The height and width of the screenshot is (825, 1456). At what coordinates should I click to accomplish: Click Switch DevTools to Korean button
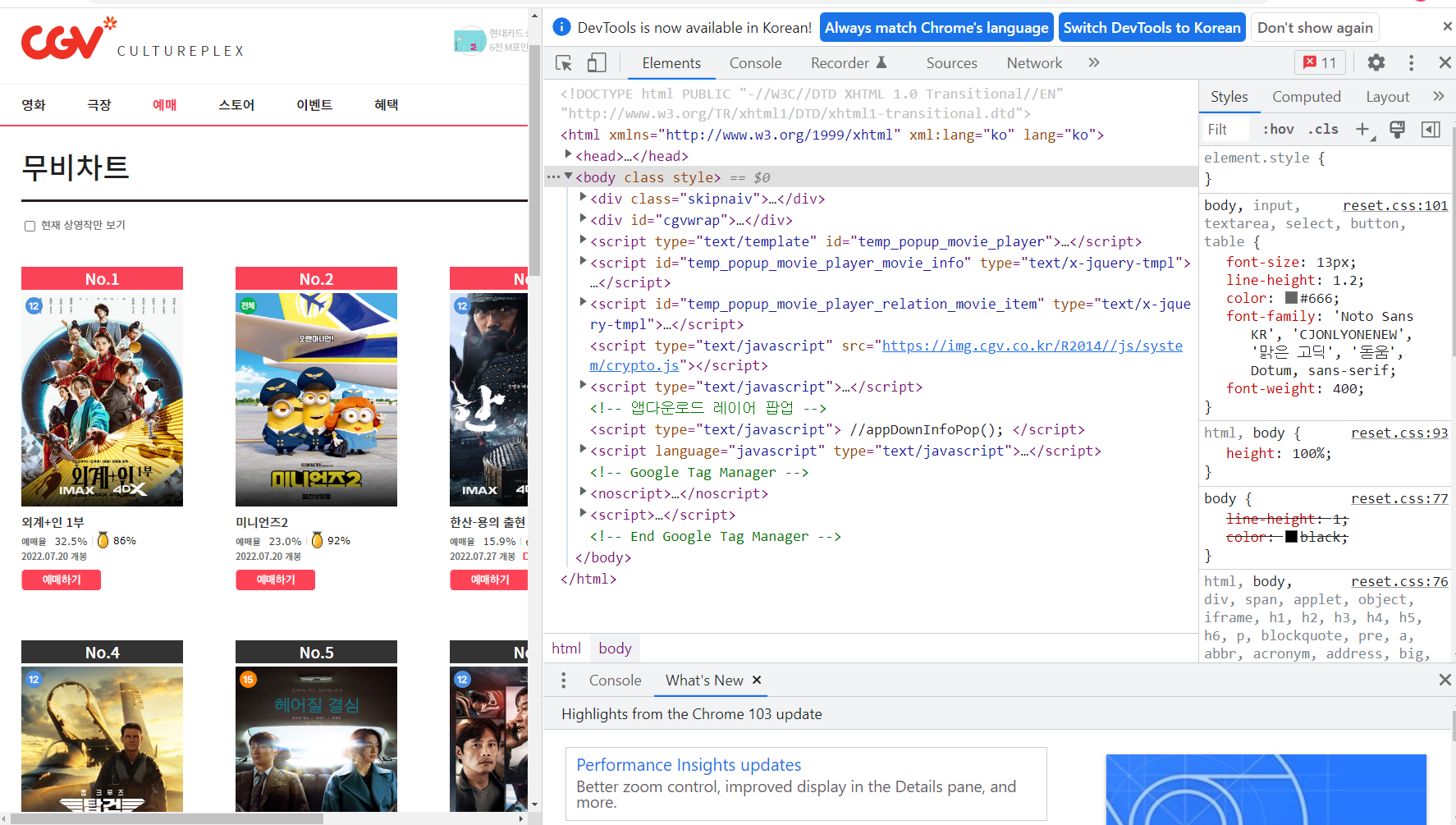point(1152,28)
